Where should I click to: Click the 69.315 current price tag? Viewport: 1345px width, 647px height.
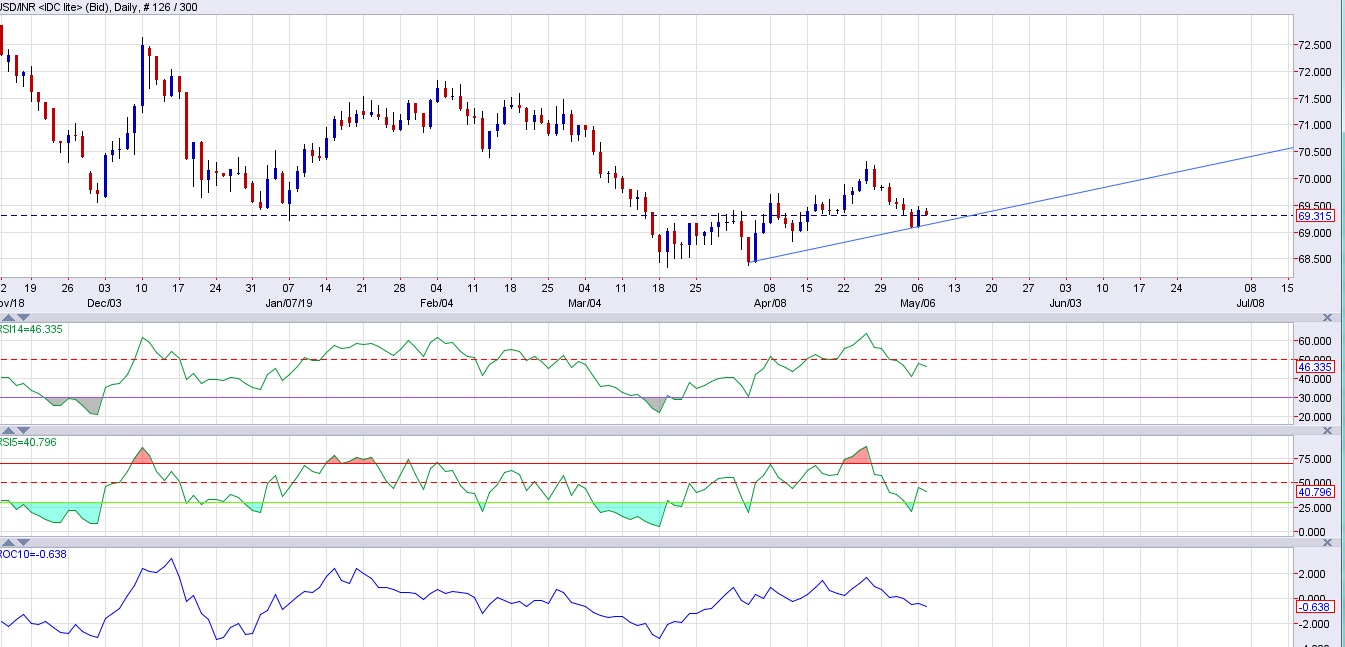pos(1315,216)
